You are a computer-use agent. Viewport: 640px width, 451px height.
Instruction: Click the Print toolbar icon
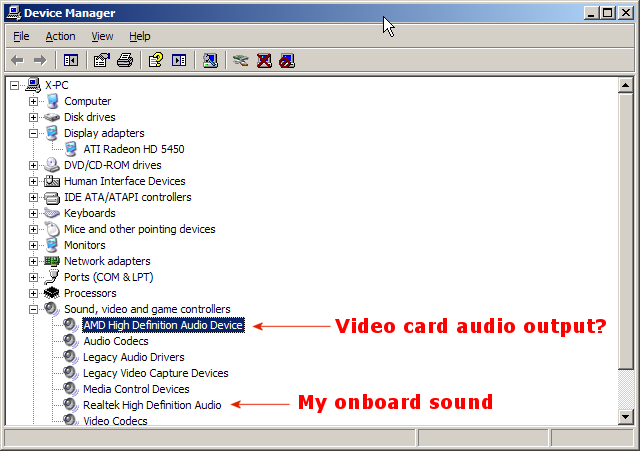click(x=125, y=60)
